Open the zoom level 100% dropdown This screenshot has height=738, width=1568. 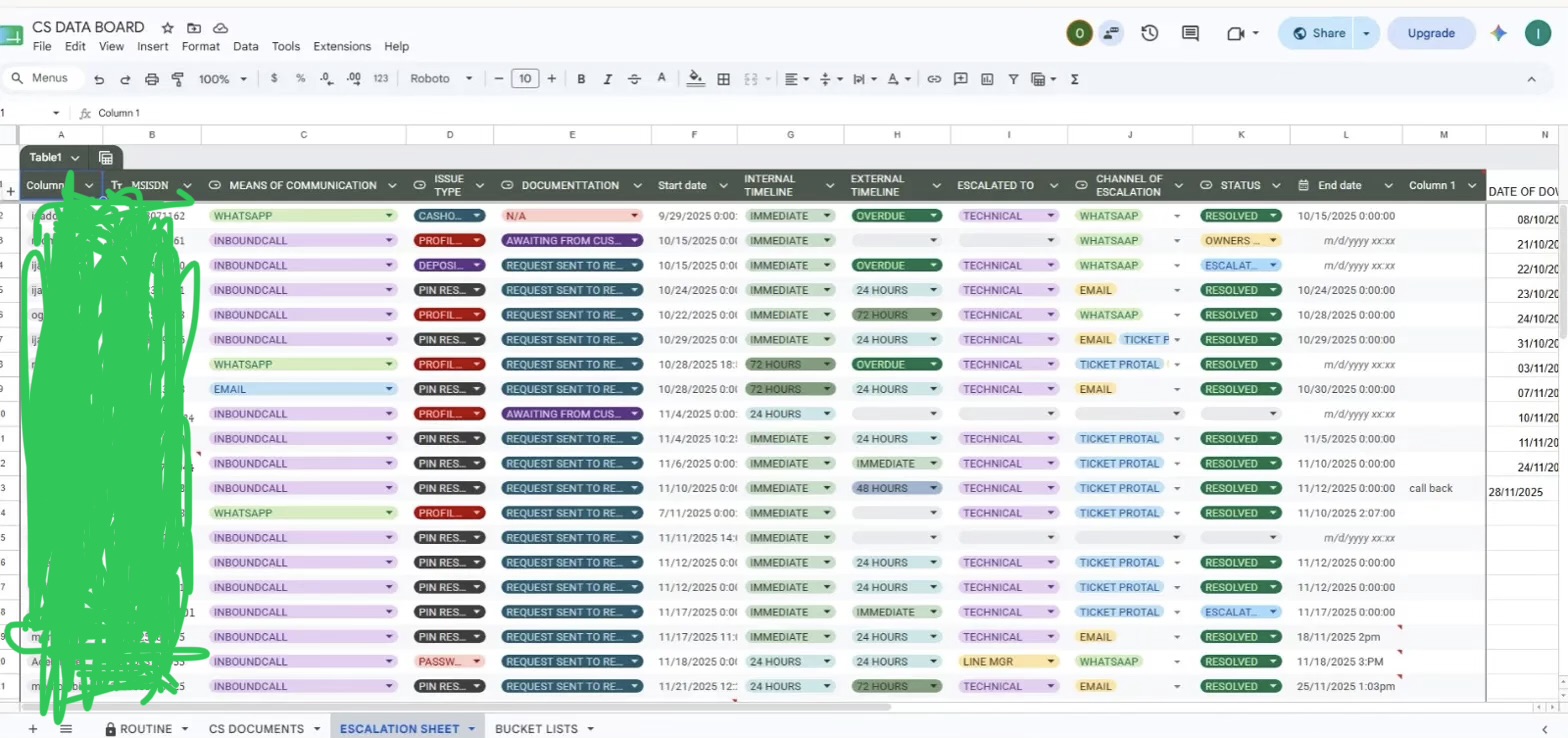(221, 79)
